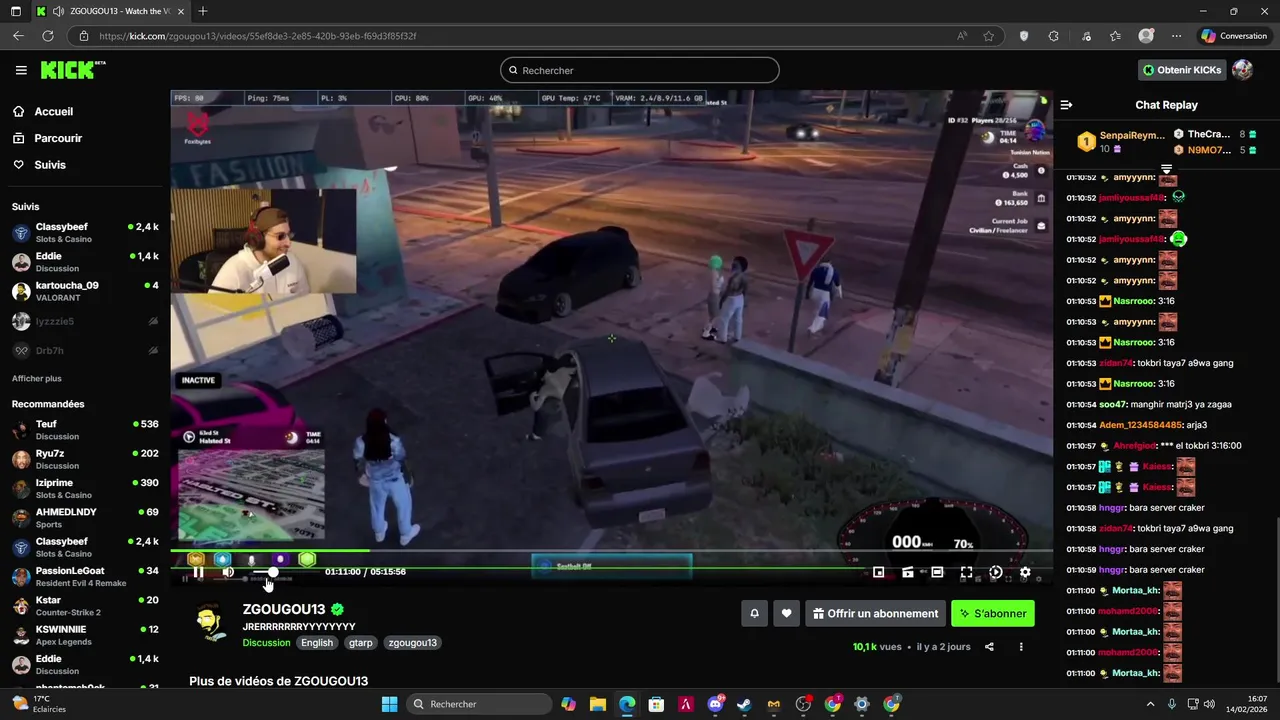
Task: Select the zgougou13 tag
Action: point(413,643)
